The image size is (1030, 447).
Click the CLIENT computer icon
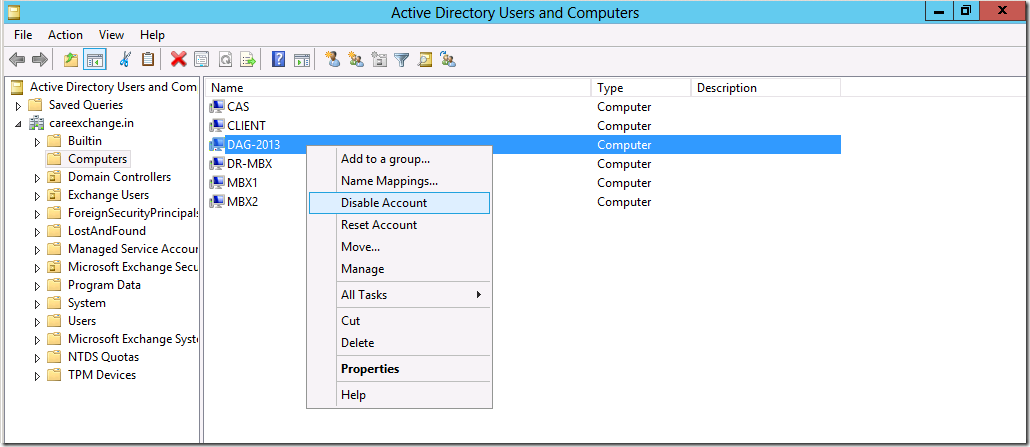[x=217, y=126]
